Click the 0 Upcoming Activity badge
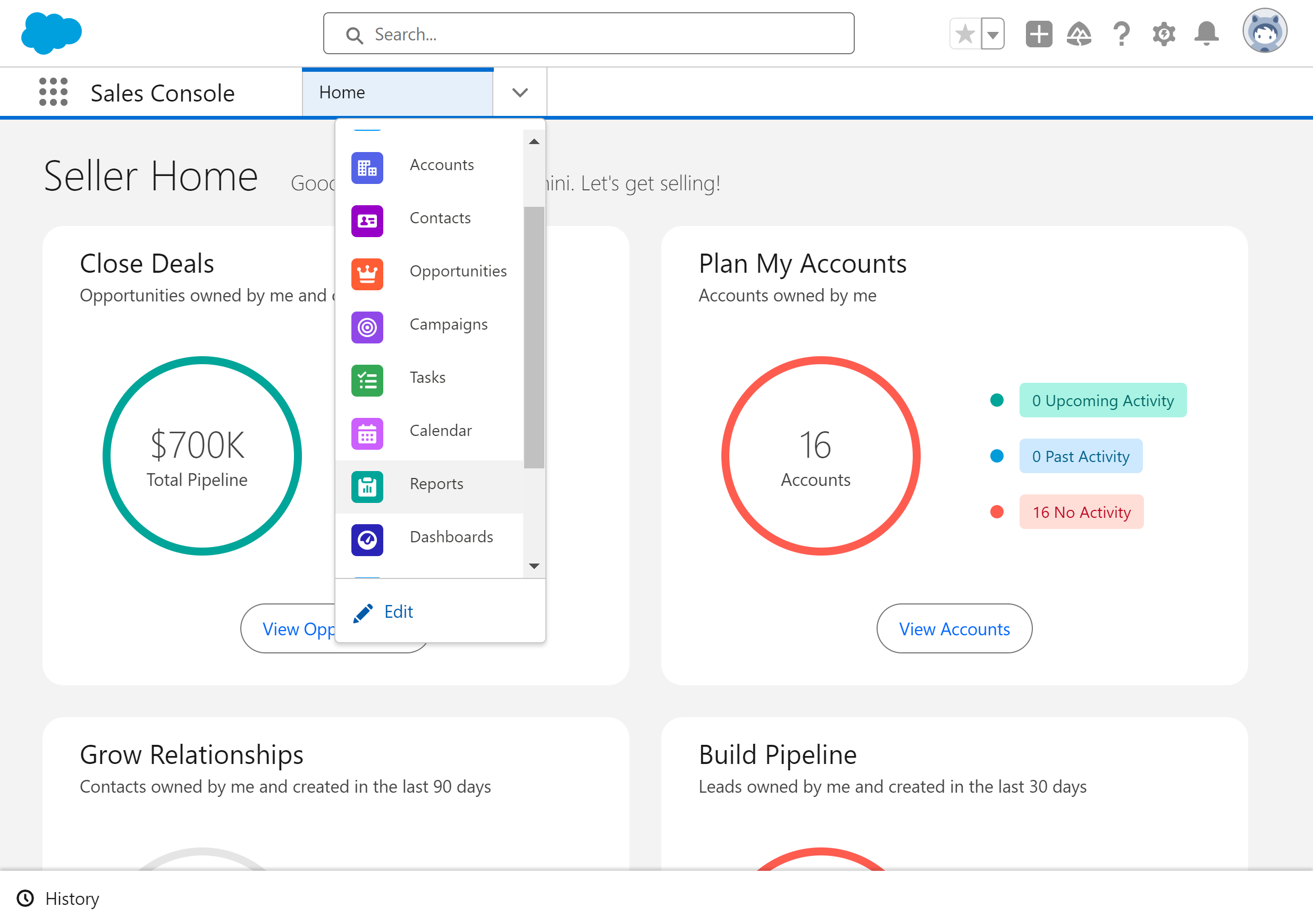 coord(1102,400)
